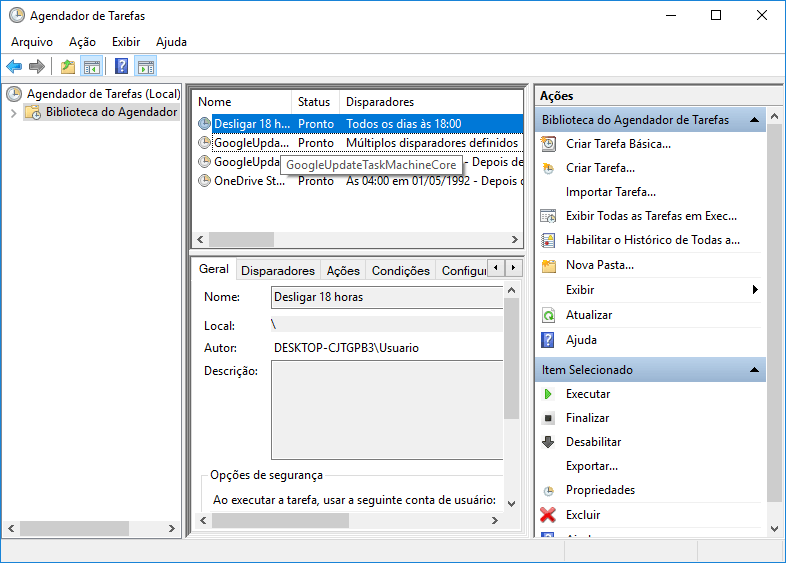Click the clock icon of OneDrive St... task
This screenshot has width=786, height=563.
pyautogui.click(x=205, y=181)
